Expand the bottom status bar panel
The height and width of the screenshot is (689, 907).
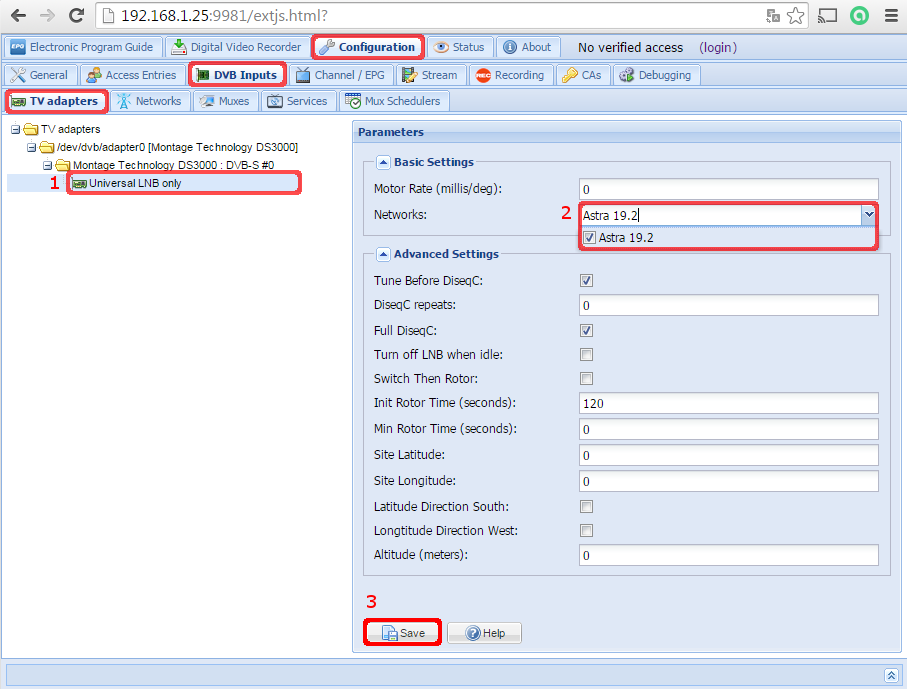click(891, 675)
